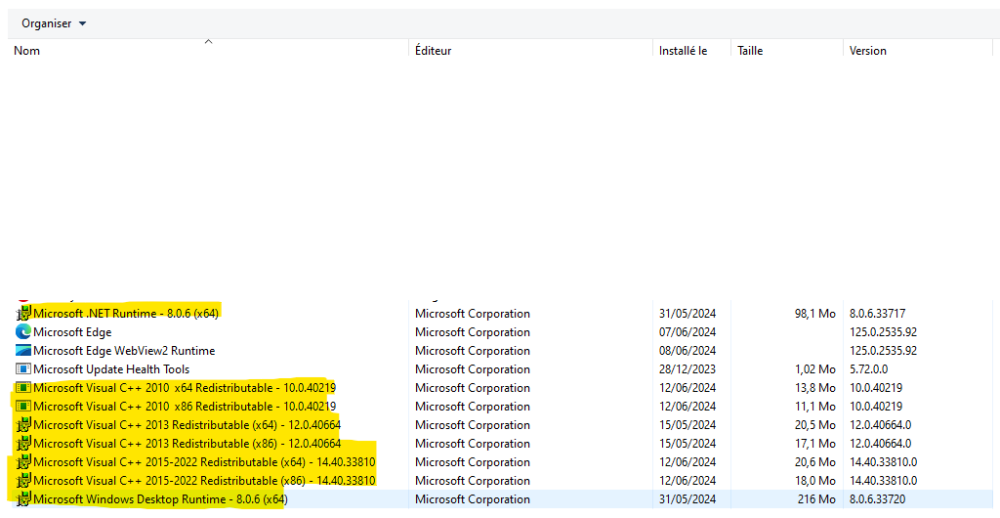Open the Organiser dropdown menu
The height and width of the screenshot is (518, 1000).
point(54,23)
